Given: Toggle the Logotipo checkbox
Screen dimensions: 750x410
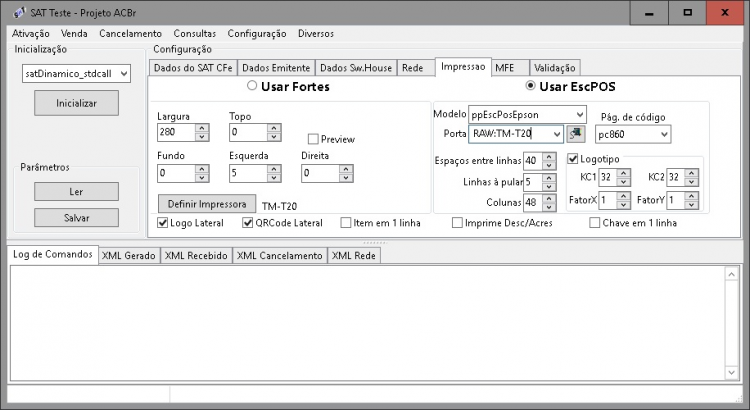Looking at the screenshot, I should coord(573,159).
